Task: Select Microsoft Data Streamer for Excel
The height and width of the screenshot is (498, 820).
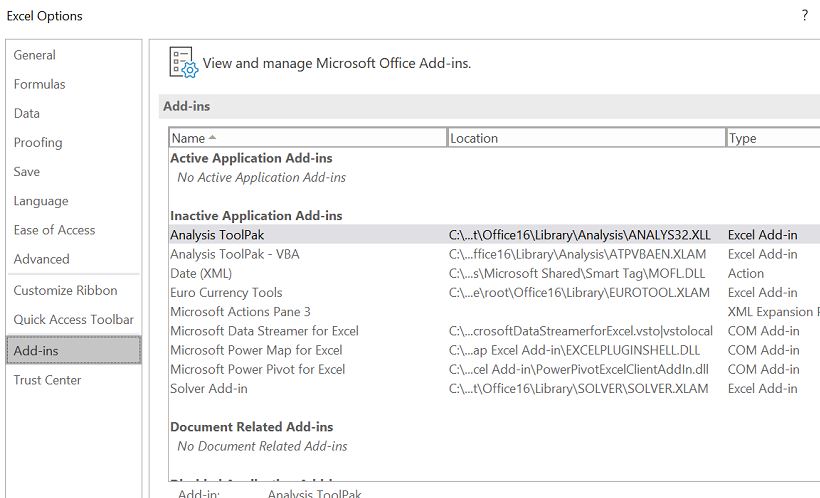Action: click(494, 331)
